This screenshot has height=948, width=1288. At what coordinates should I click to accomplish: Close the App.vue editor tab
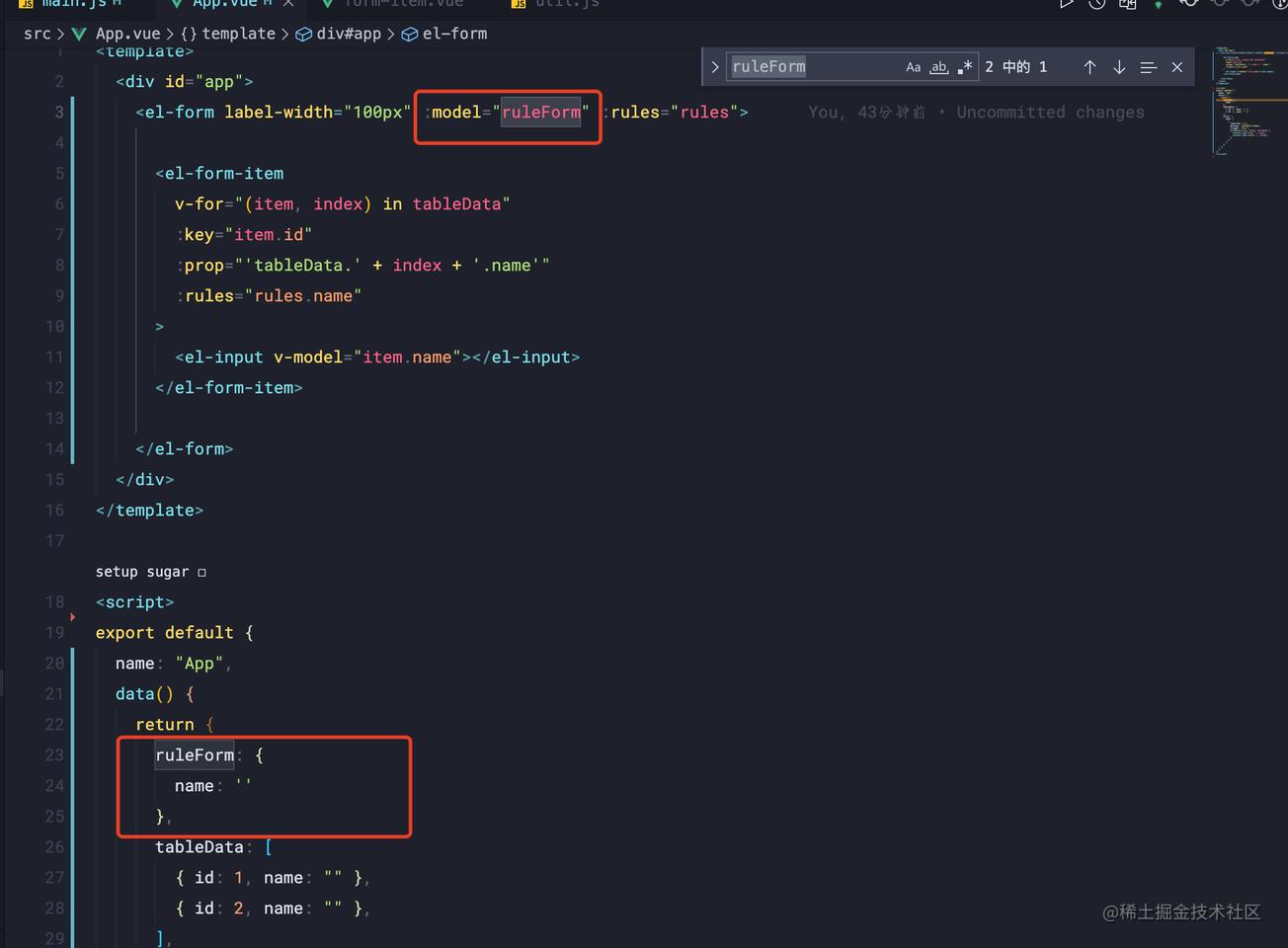click(288, 4)
